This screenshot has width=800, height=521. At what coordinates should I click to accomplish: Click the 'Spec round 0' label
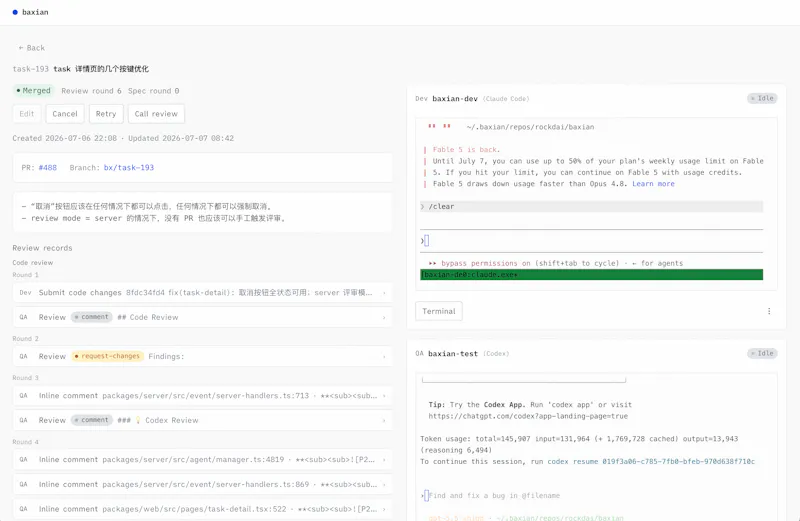click(x=154, y=91)
